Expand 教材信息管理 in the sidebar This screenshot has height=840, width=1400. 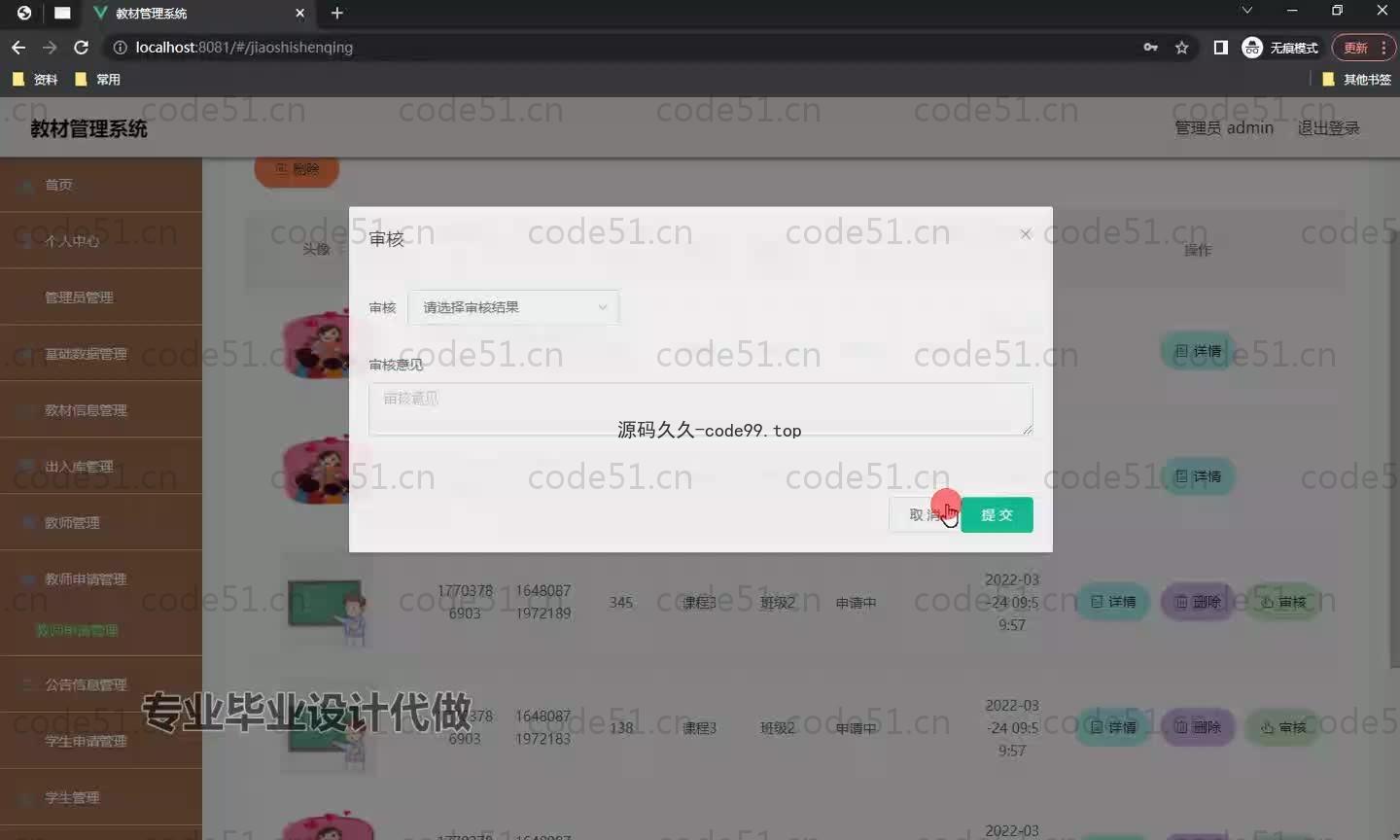click(x=101, y=410)
